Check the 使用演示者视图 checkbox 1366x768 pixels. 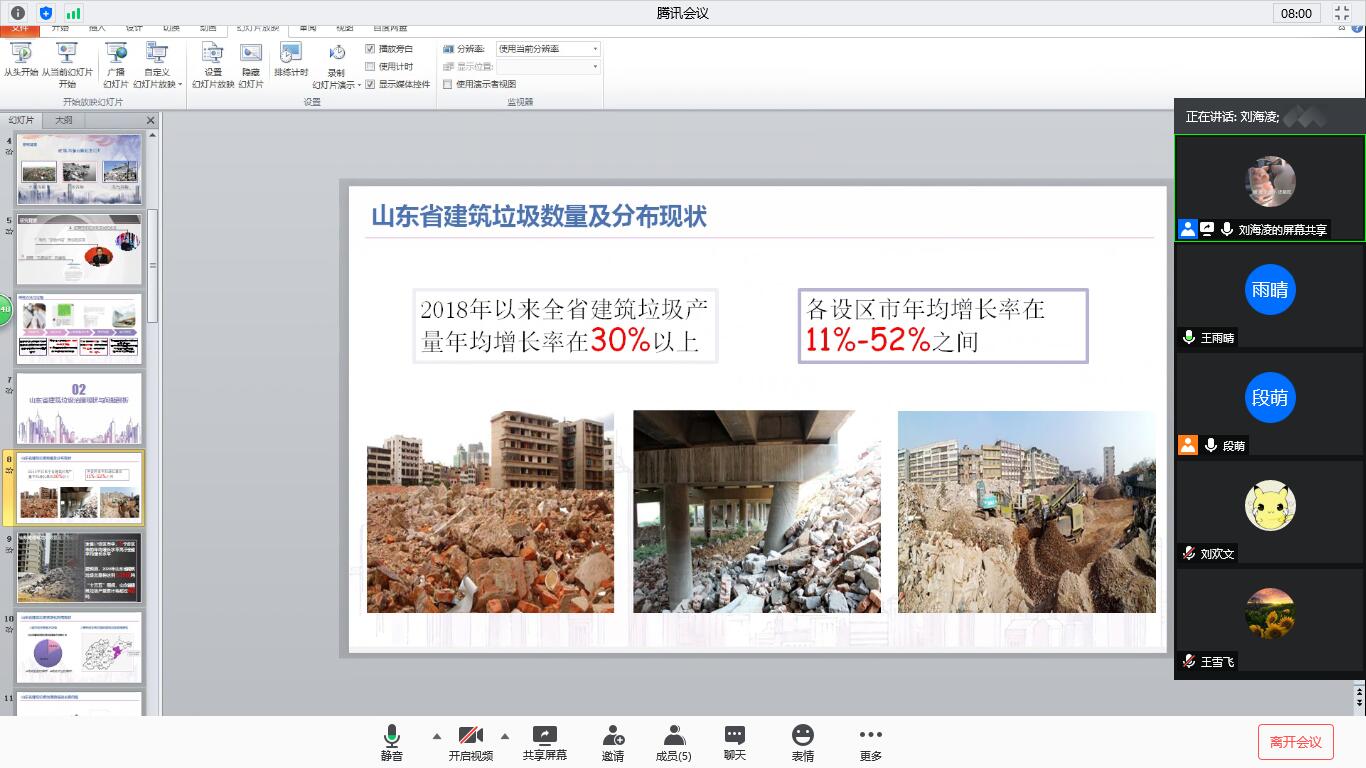(x=448, y=85)
